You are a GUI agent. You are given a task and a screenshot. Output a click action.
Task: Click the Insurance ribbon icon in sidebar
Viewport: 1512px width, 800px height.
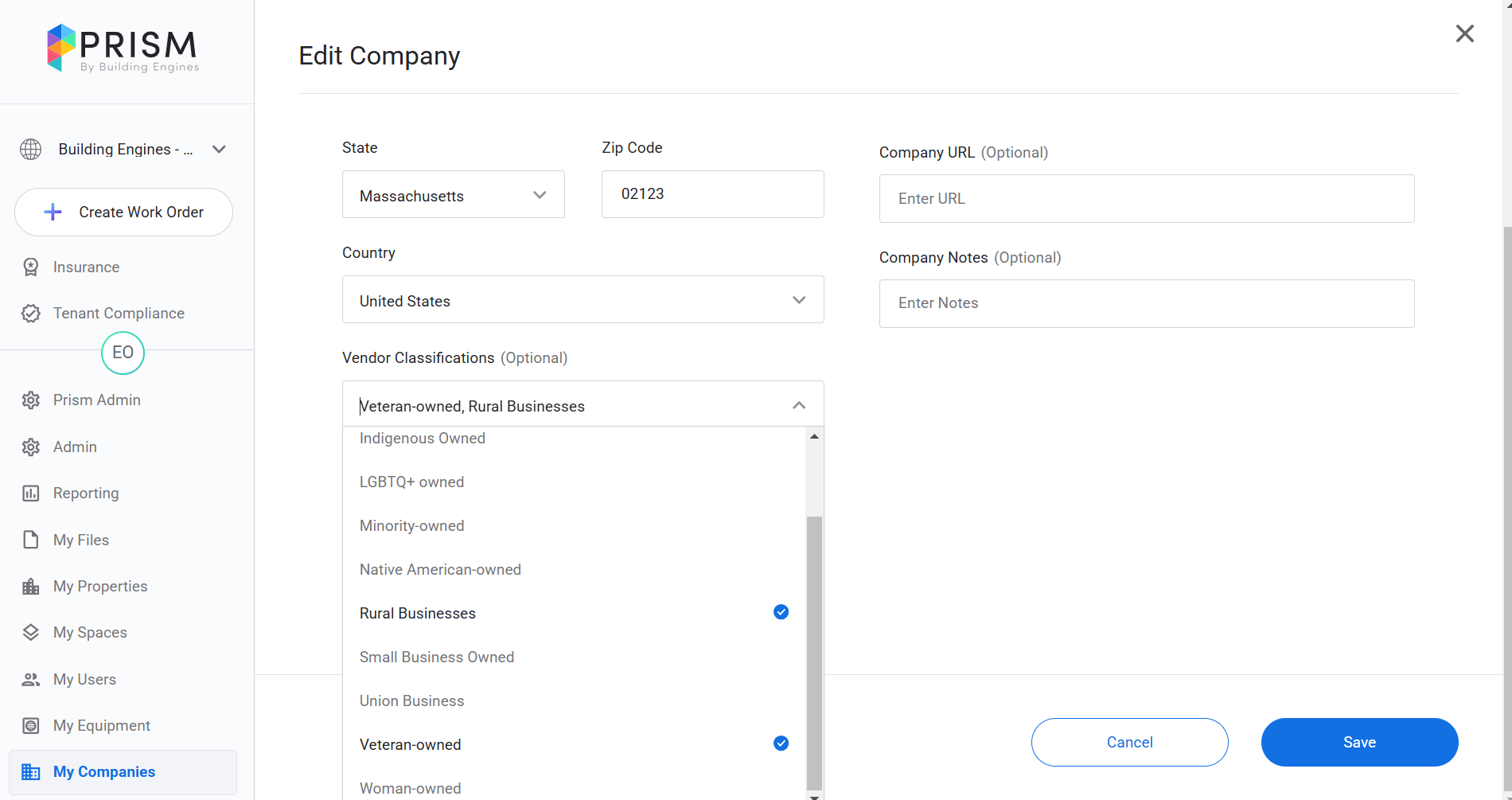(x=31, y=267)
